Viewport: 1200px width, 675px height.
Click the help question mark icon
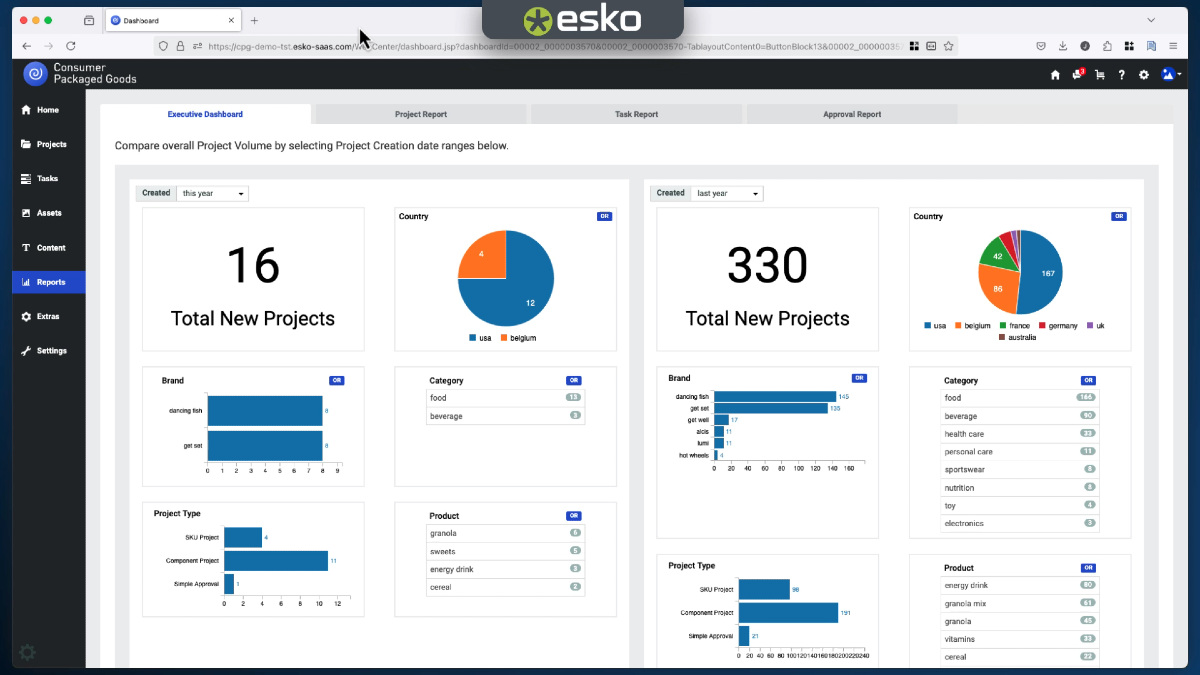[x=1122, y=75]
